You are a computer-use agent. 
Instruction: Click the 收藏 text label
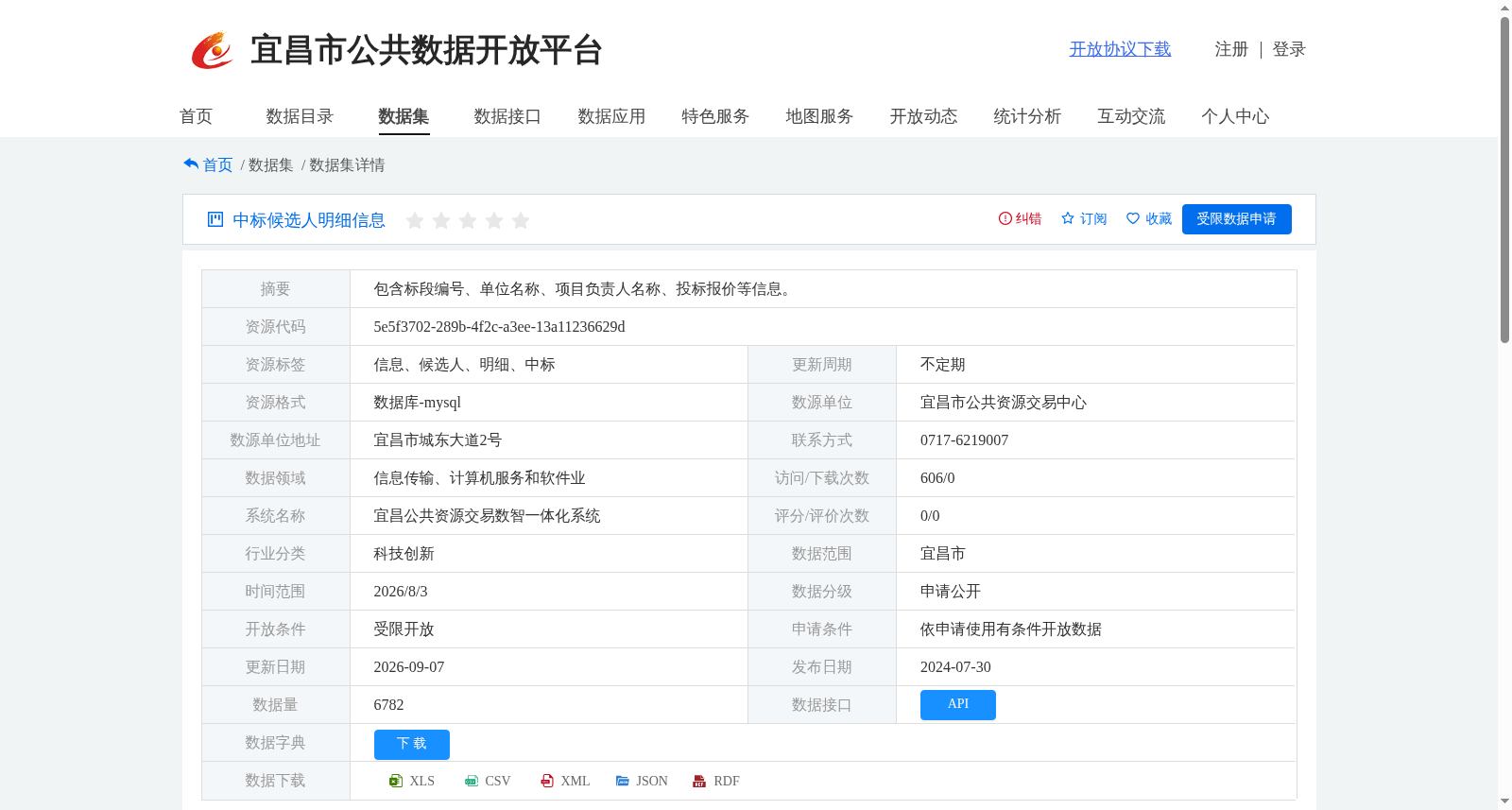tap(1159, 218)
